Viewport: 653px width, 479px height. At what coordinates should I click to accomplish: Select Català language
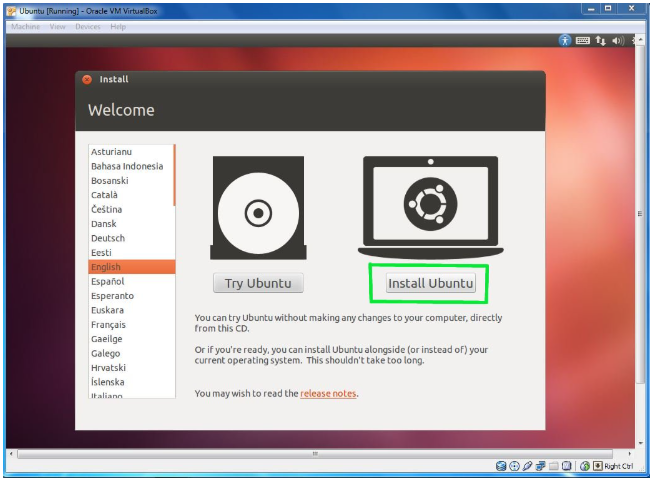tap(131, 195)
